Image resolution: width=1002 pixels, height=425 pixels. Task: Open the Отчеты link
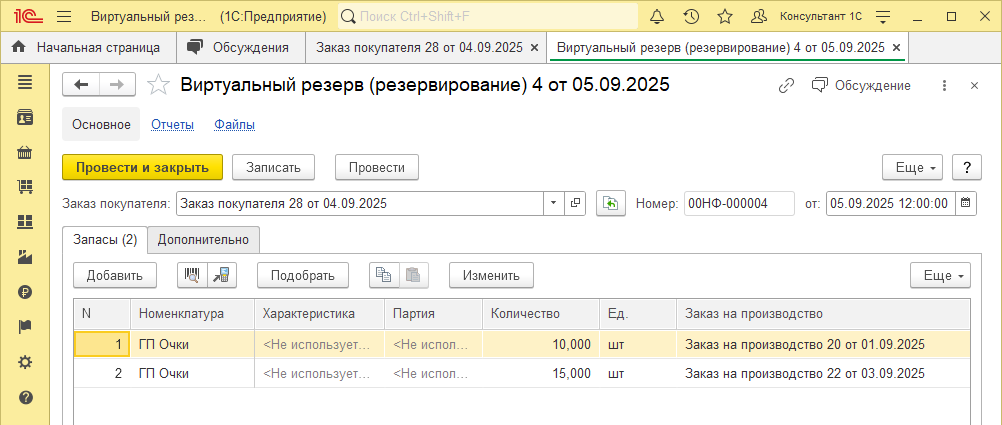172,125
